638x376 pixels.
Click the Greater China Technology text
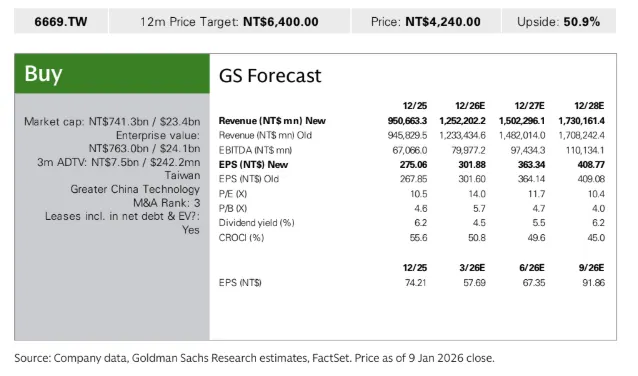(135, 189)
